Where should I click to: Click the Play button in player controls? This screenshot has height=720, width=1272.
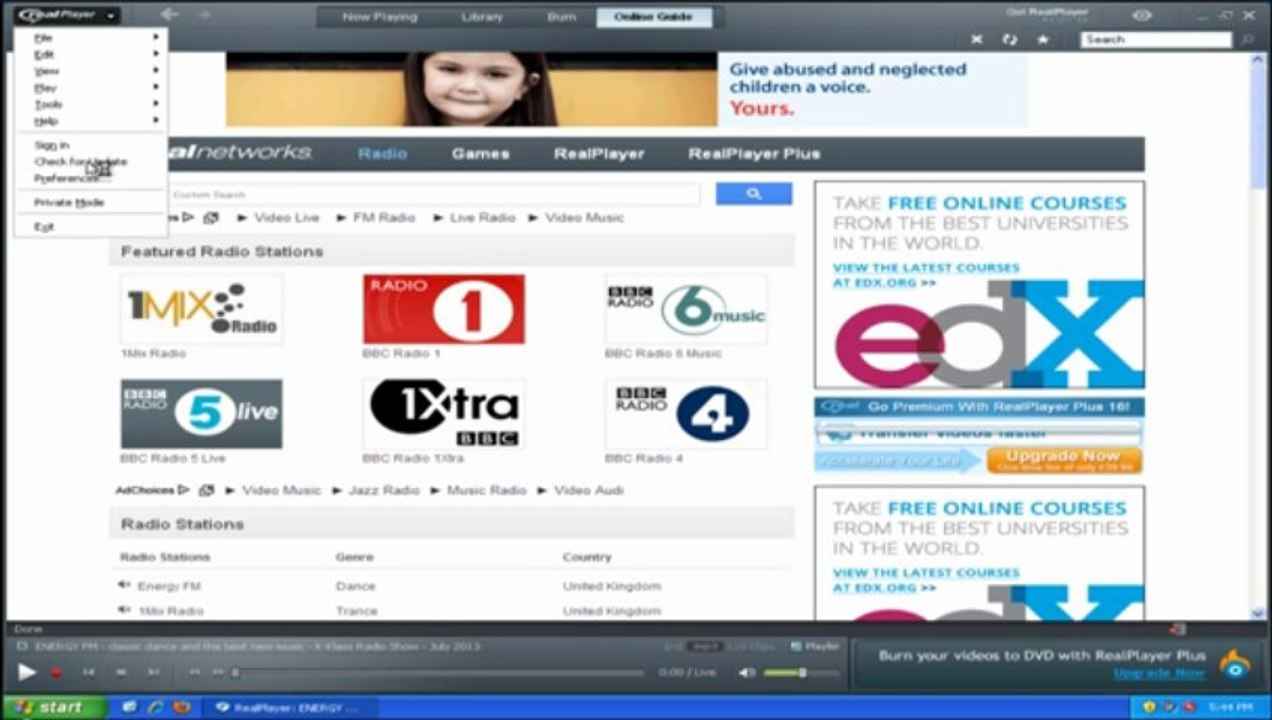coord(27,673)
